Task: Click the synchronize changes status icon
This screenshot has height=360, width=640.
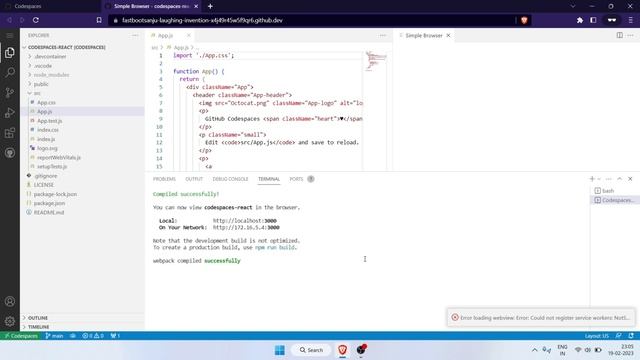Action: coord(73,336)
